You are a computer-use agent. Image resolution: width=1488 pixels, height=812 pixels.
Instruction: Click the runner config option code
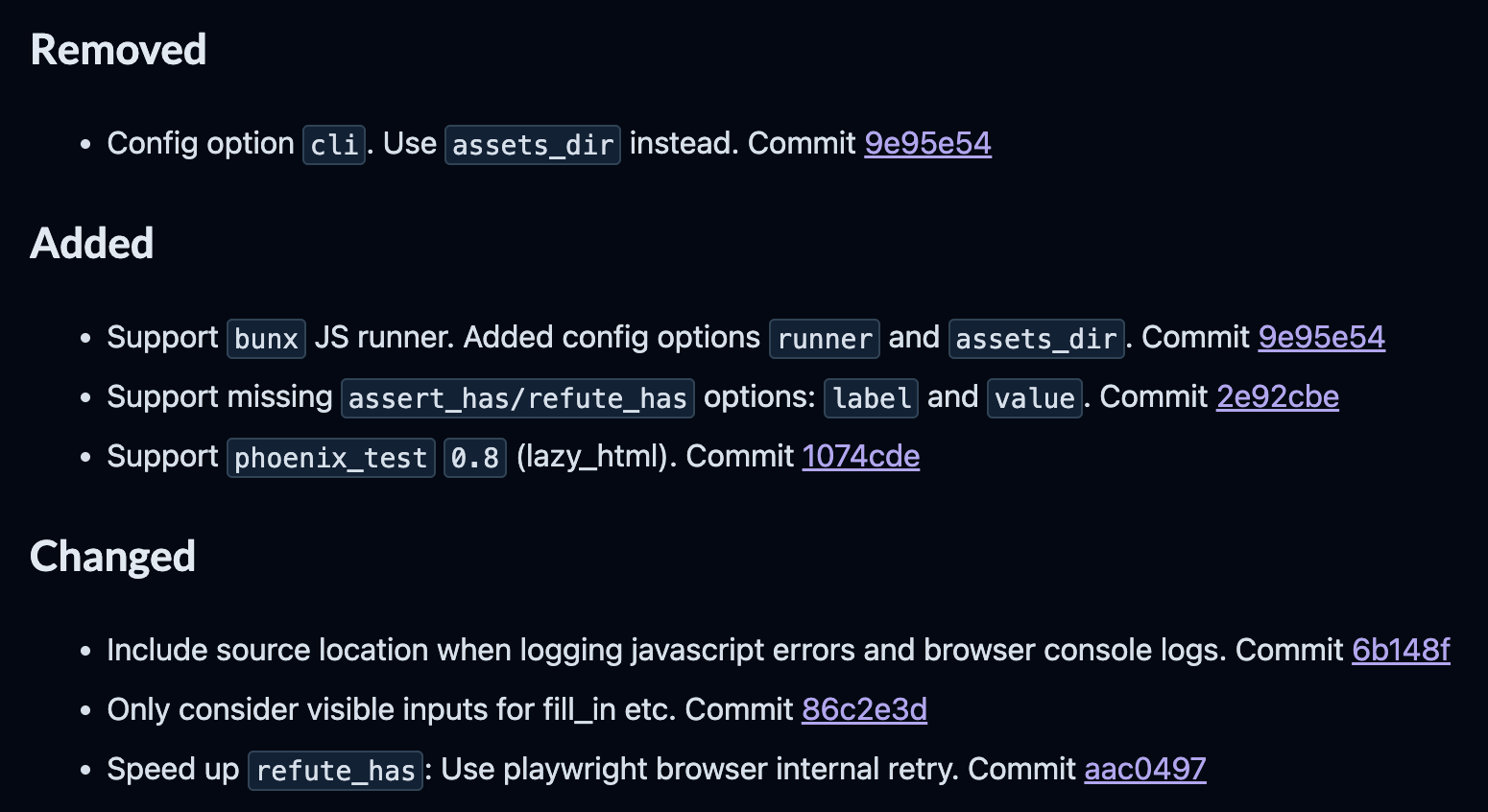(x=825, y=339)
